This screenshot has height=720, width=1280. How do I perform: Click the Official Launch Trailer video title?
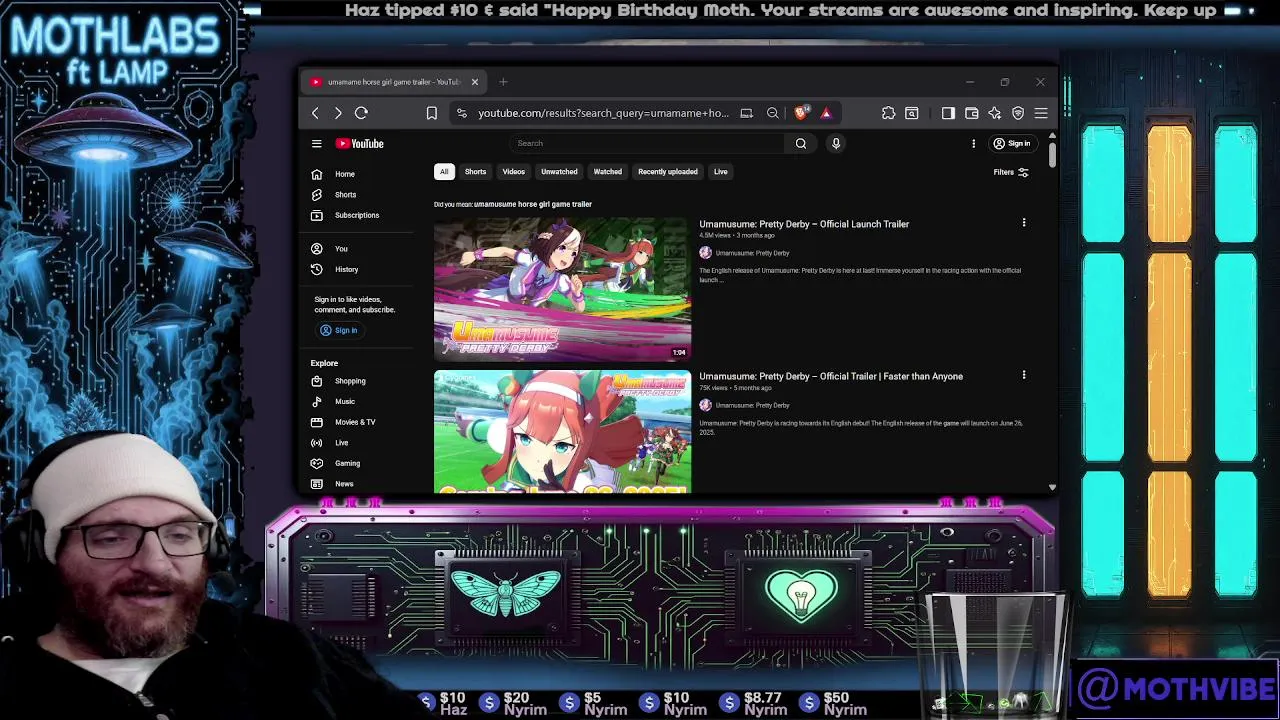pos(804,224)
